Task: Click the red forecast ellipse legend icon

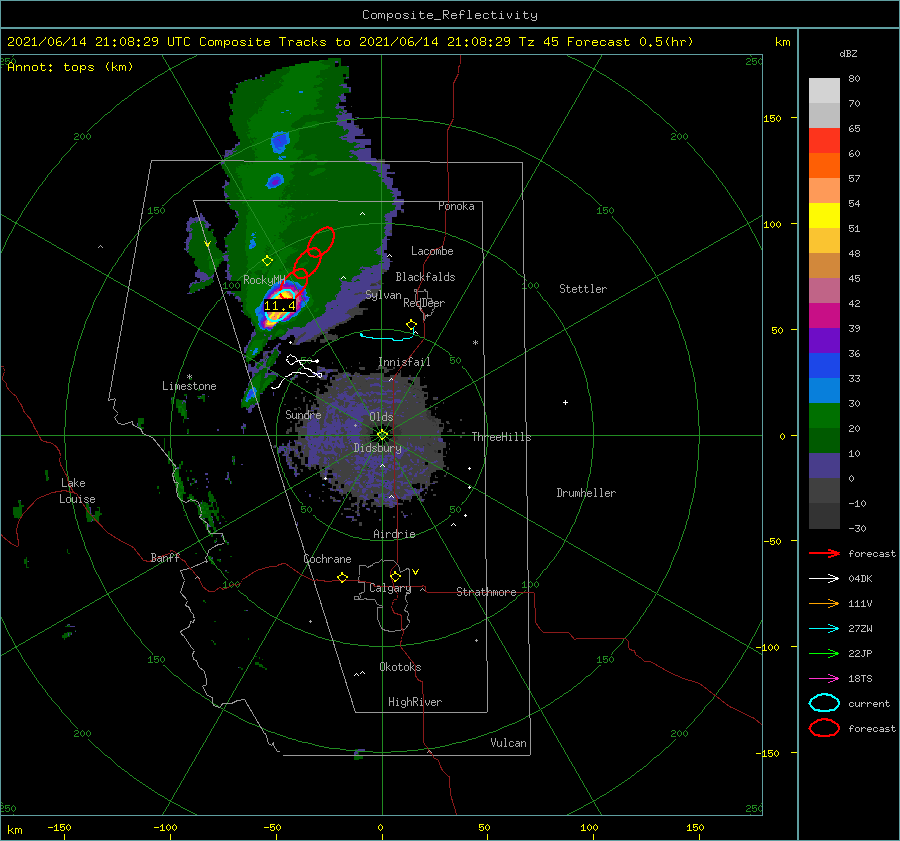Action: (824, 728)
